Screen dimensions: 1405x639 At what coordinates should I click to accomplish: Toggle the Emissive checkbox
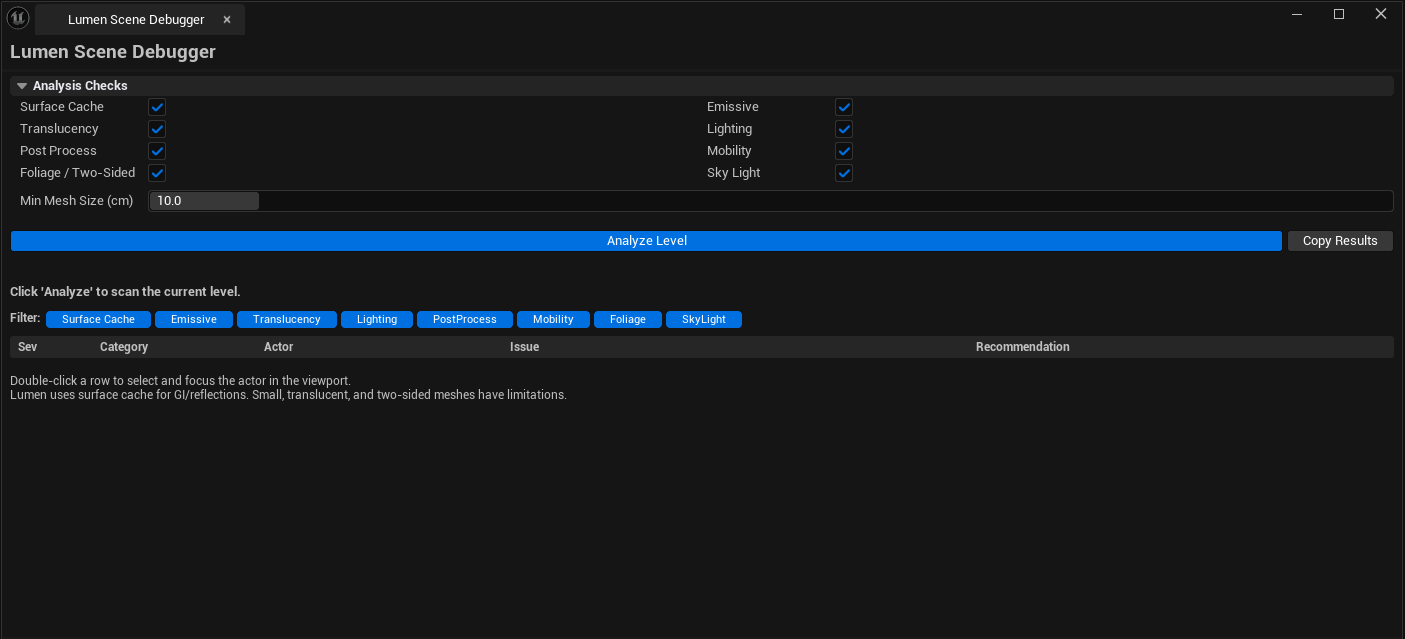point(844,107)
